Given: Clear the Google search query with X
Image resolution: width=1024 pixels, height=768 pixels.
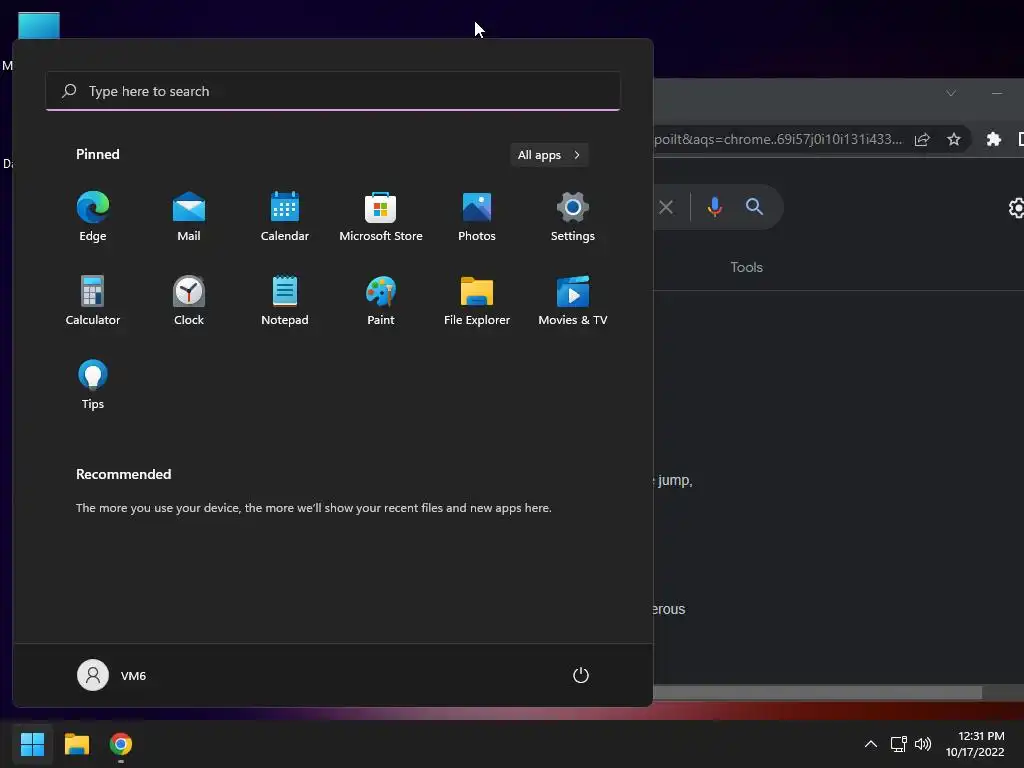Looking at the screenshot, I should [x=666, y=207].
